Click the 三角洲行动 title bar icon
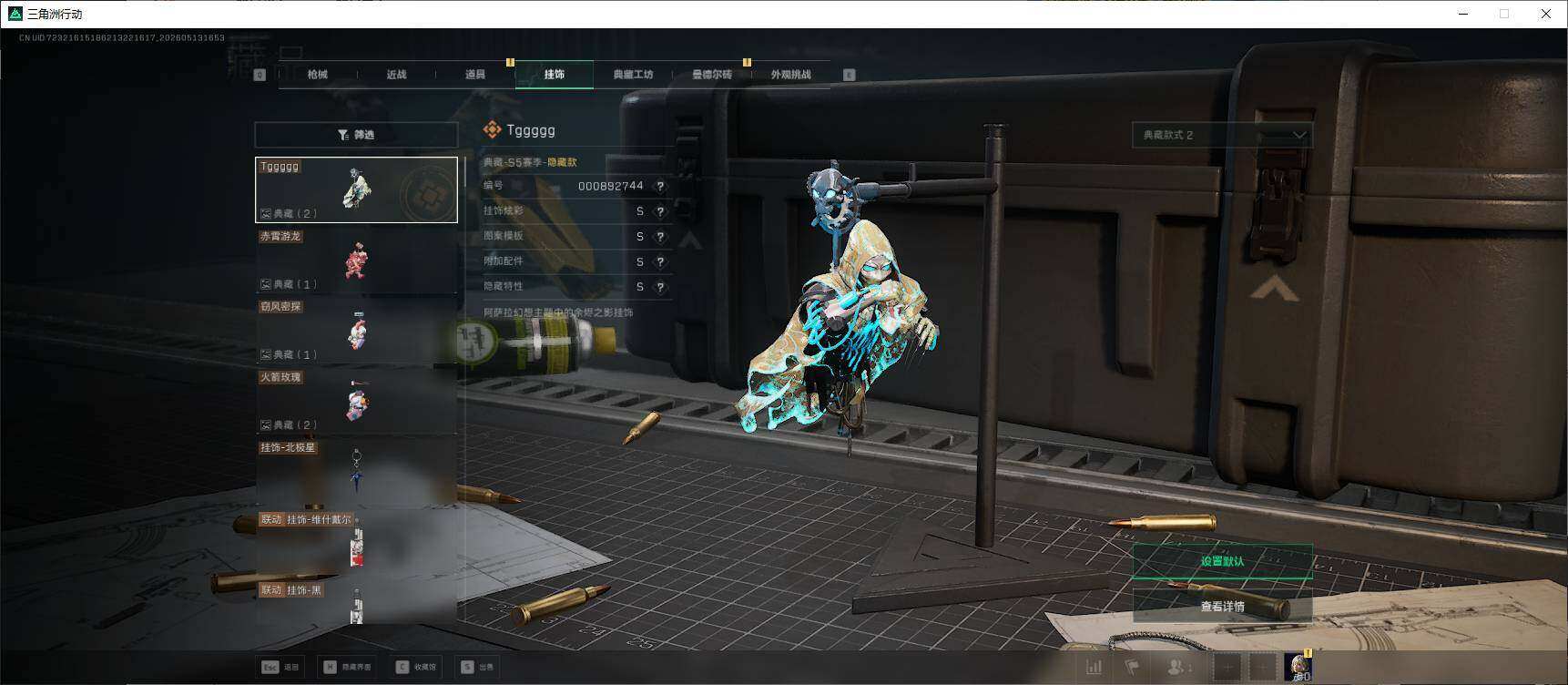The image size is (1568, 685). coord(15,14)
